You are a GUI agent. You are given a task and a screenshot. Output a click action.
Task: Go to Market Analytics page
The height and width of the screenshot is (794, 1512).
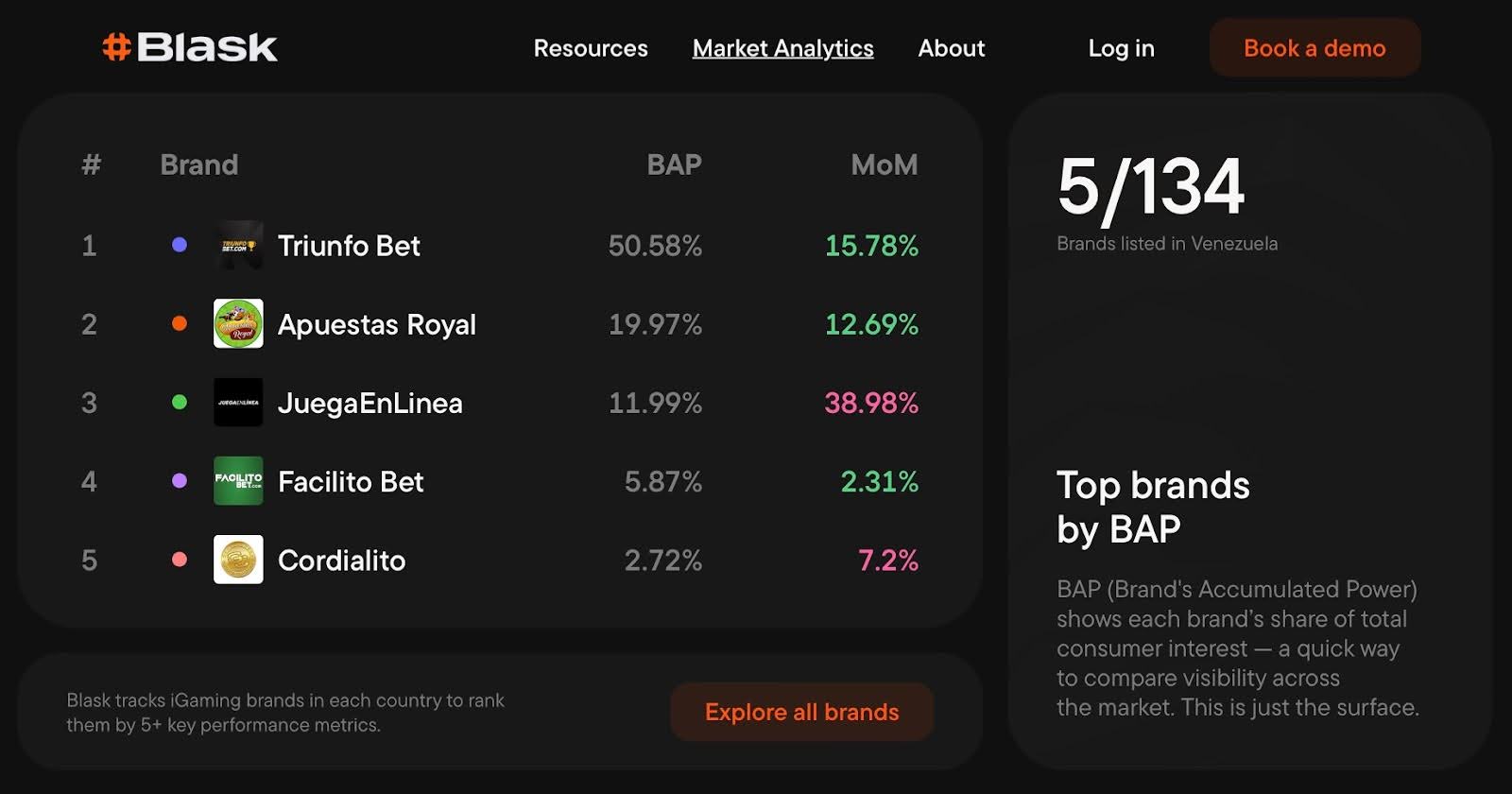782,48
